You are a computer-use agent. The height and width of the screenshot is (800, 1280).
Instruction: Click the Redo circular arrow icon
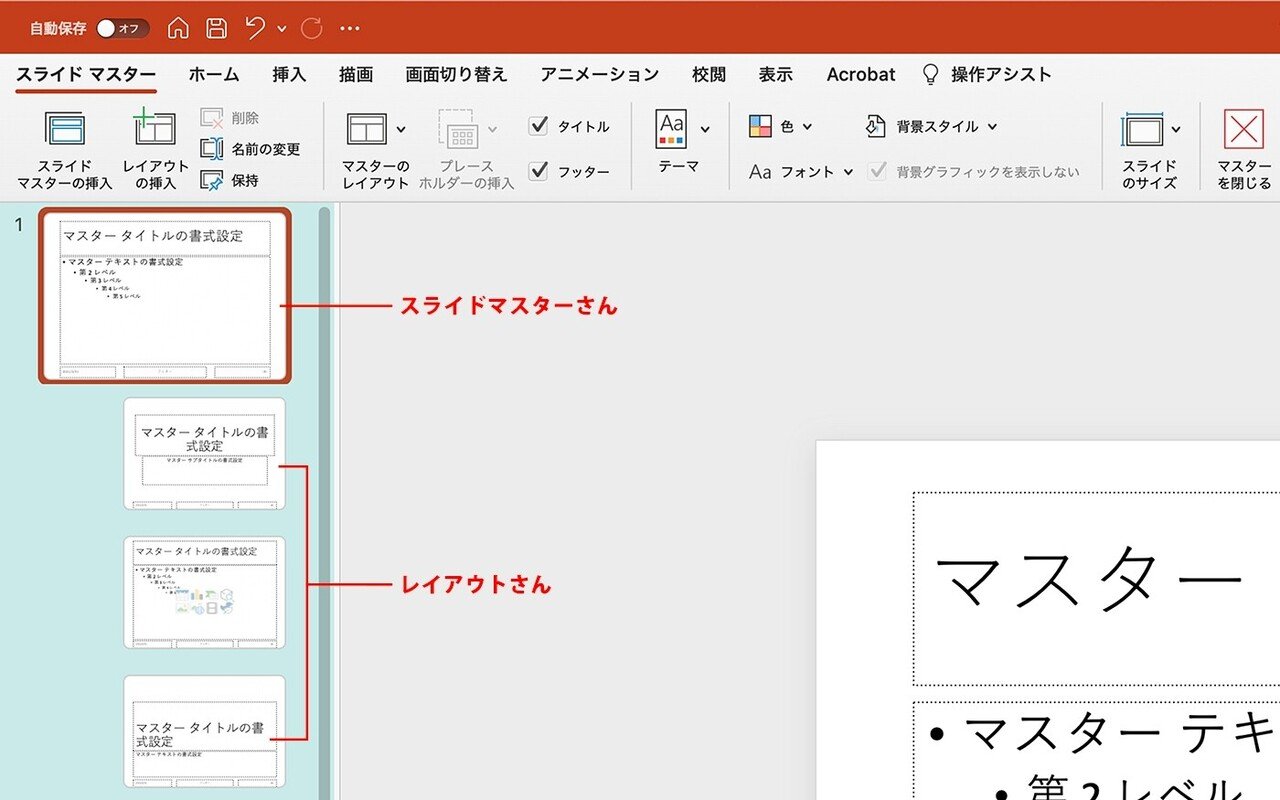(x=312, y=28)
